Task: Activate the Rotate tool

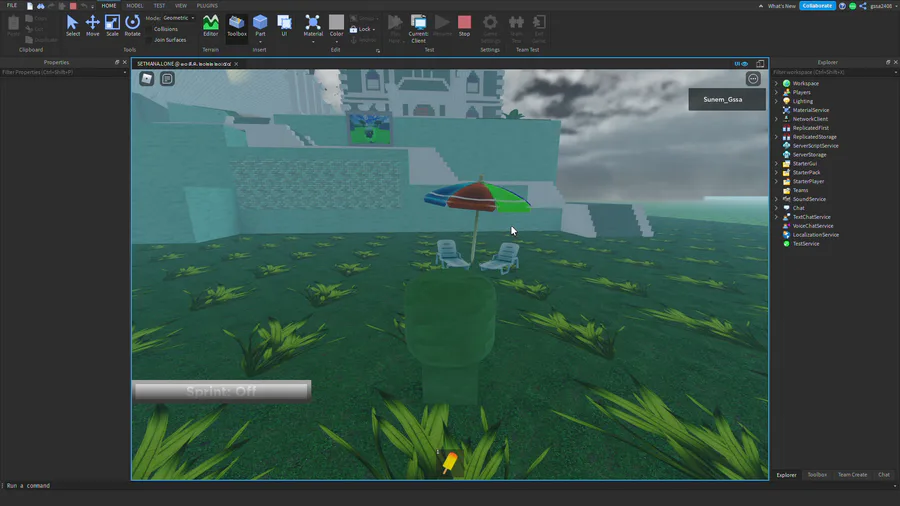Action: click(x=133, y=26)
